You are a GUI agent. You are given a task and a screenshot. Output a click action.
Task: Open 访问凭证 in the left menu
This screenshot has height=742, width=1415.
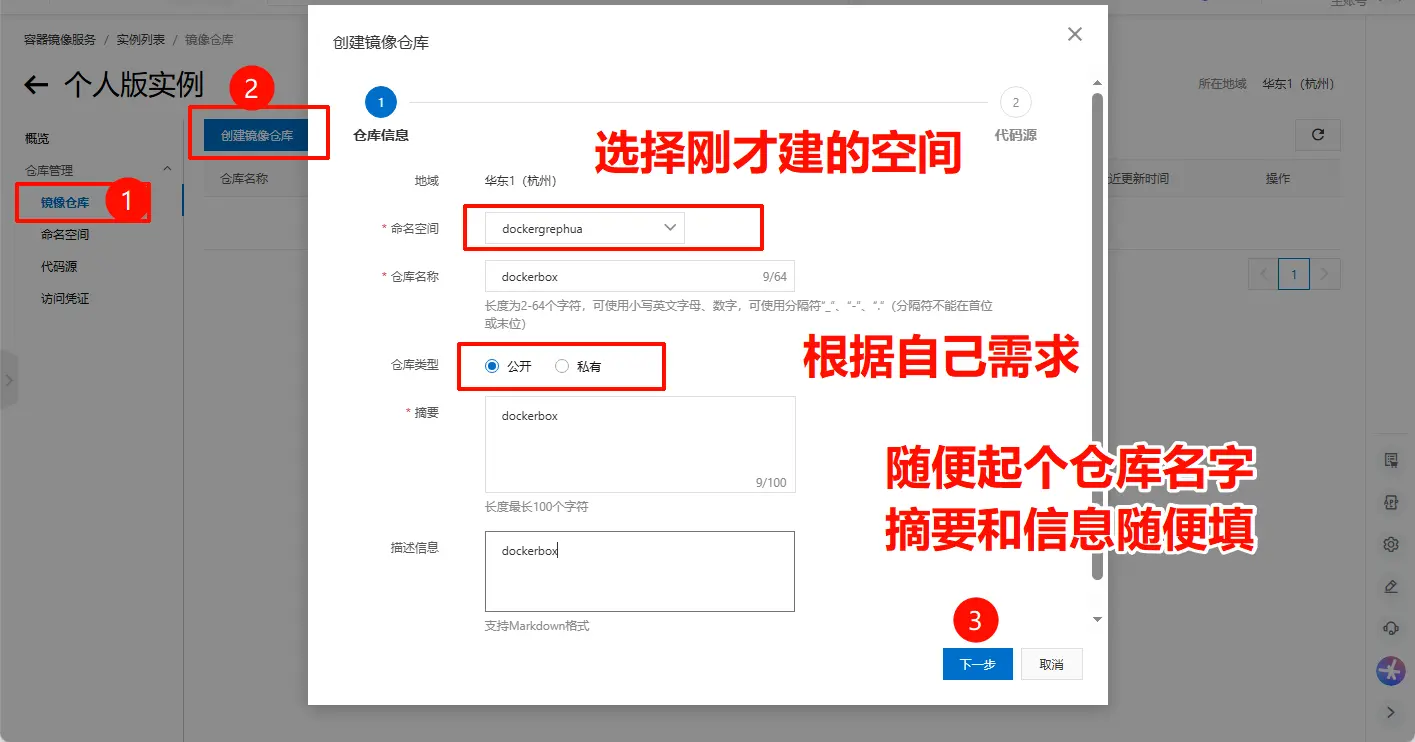pos(65,299)
